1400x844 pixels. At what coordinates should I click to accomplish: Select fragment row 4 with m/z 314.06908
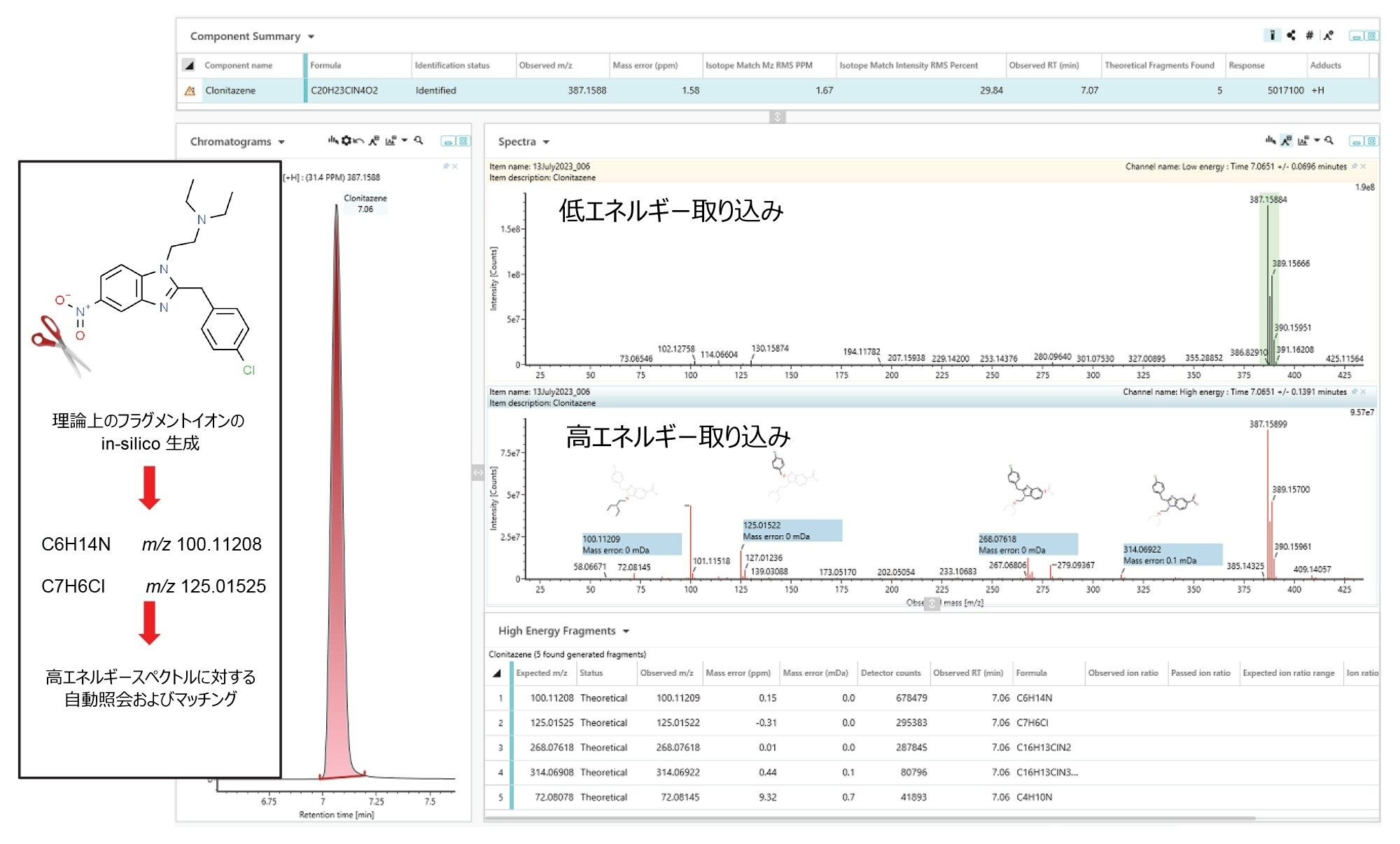932,773
